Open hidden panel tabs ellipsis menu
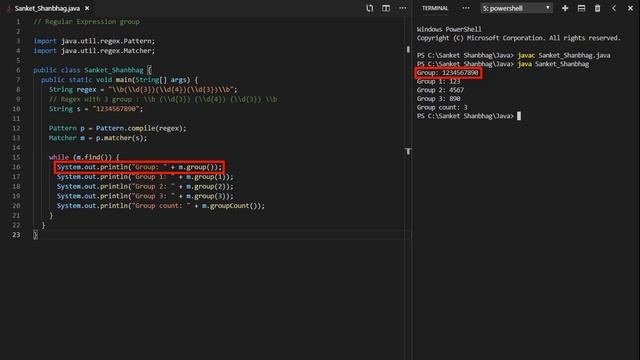640x360 pixels. click(466, 8)
